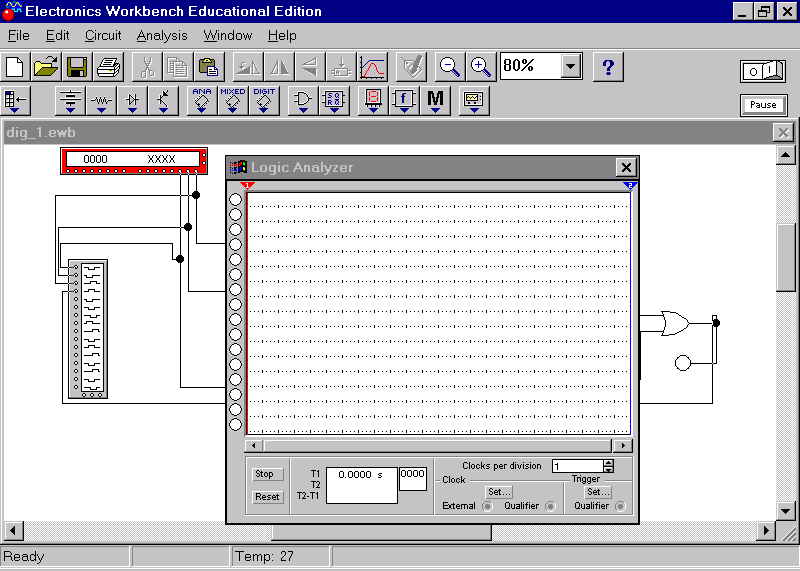Create a new circuit file
The width and height of the screenshot is (800, 571).
click(x=15, y=67)
